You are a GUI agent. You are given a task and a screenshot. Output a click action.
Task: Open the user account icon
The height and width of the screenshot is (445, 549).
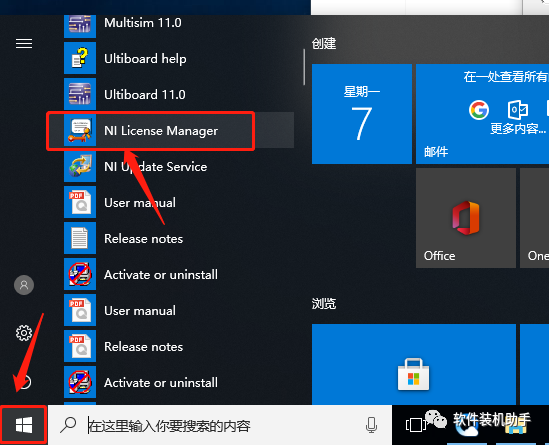(x=24, y=285)
